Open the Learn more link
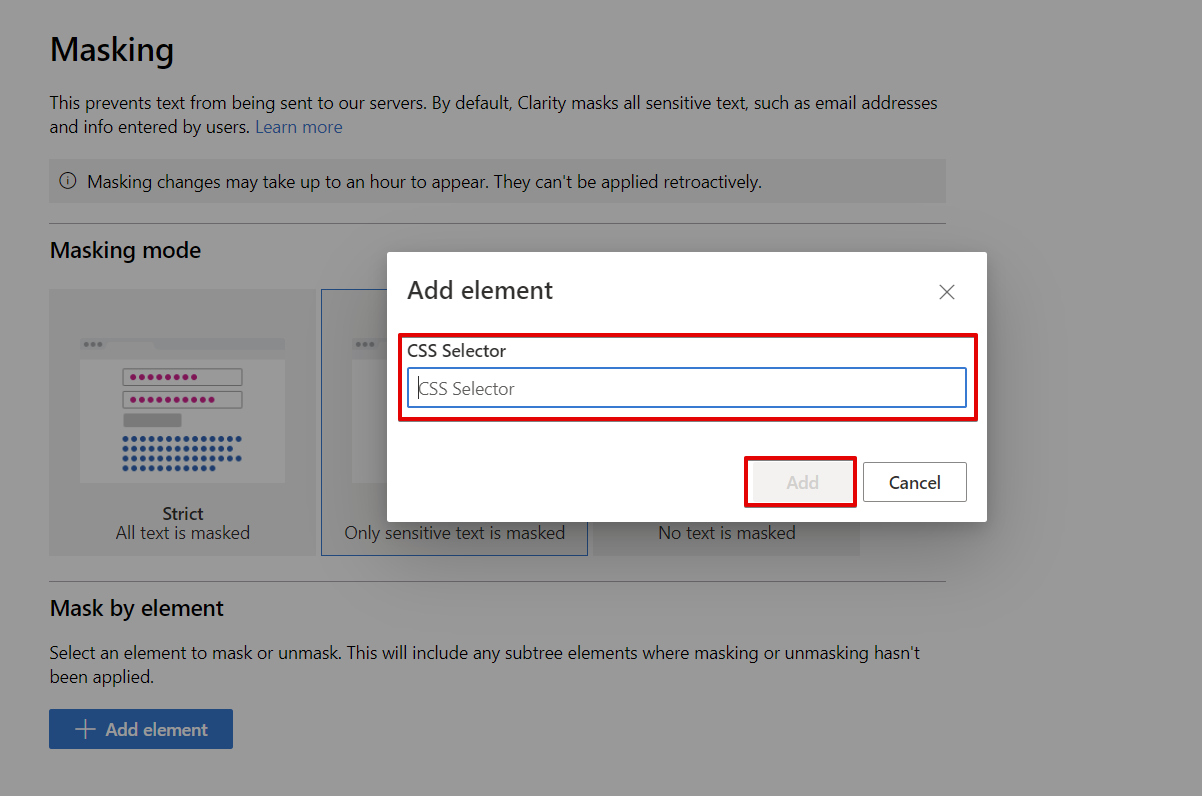 299,127
